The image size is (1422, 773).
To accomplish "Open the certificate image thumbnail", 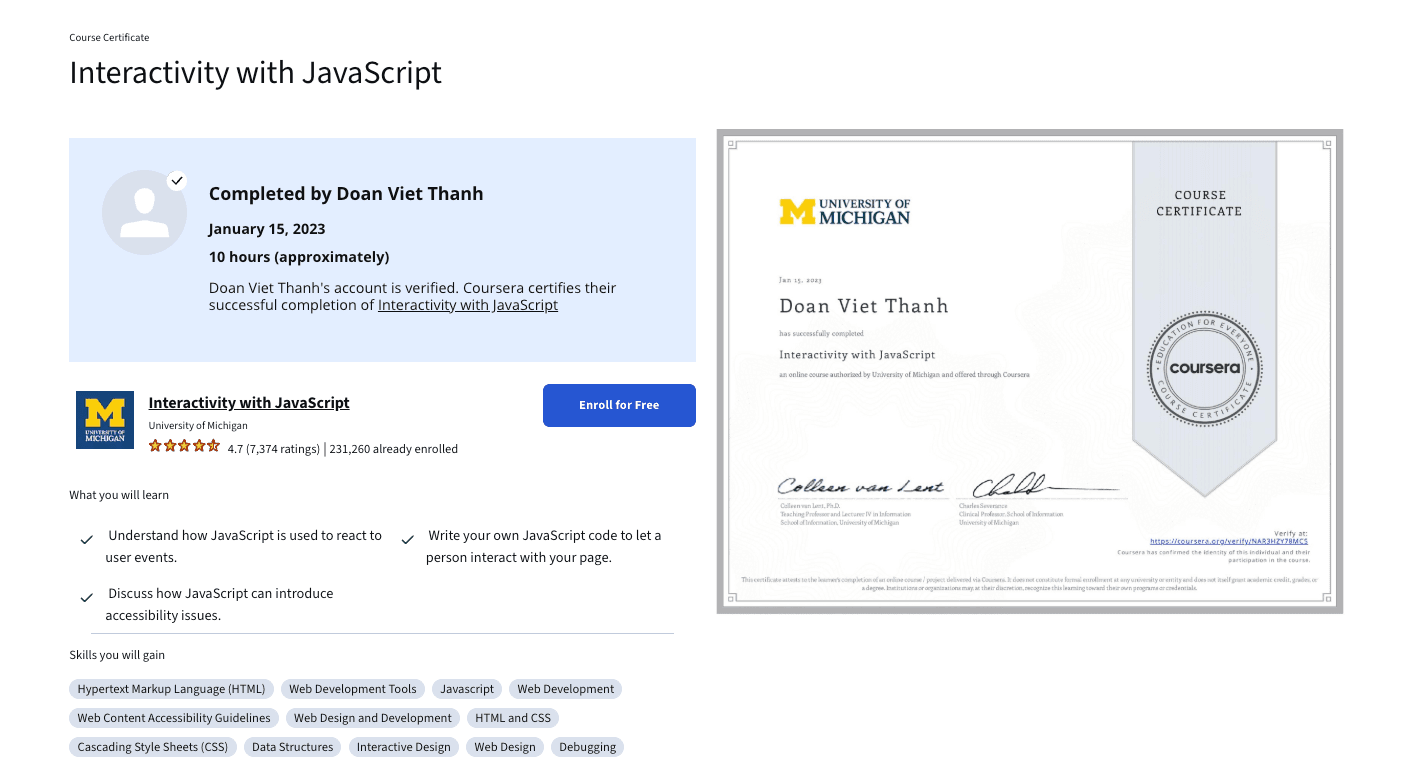I will [x=1030, y=371].
